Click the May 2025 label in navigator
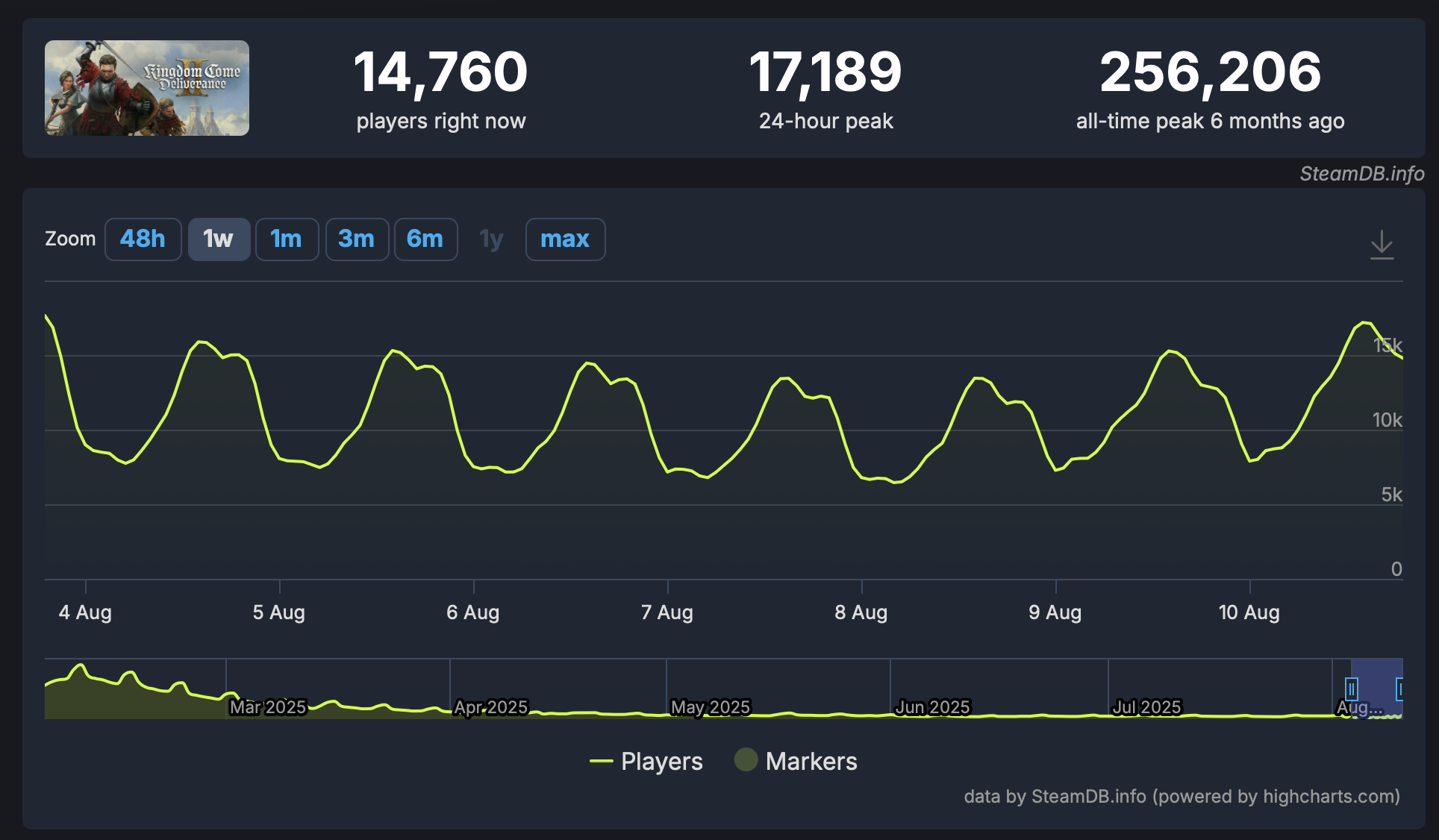 (711, 707)
